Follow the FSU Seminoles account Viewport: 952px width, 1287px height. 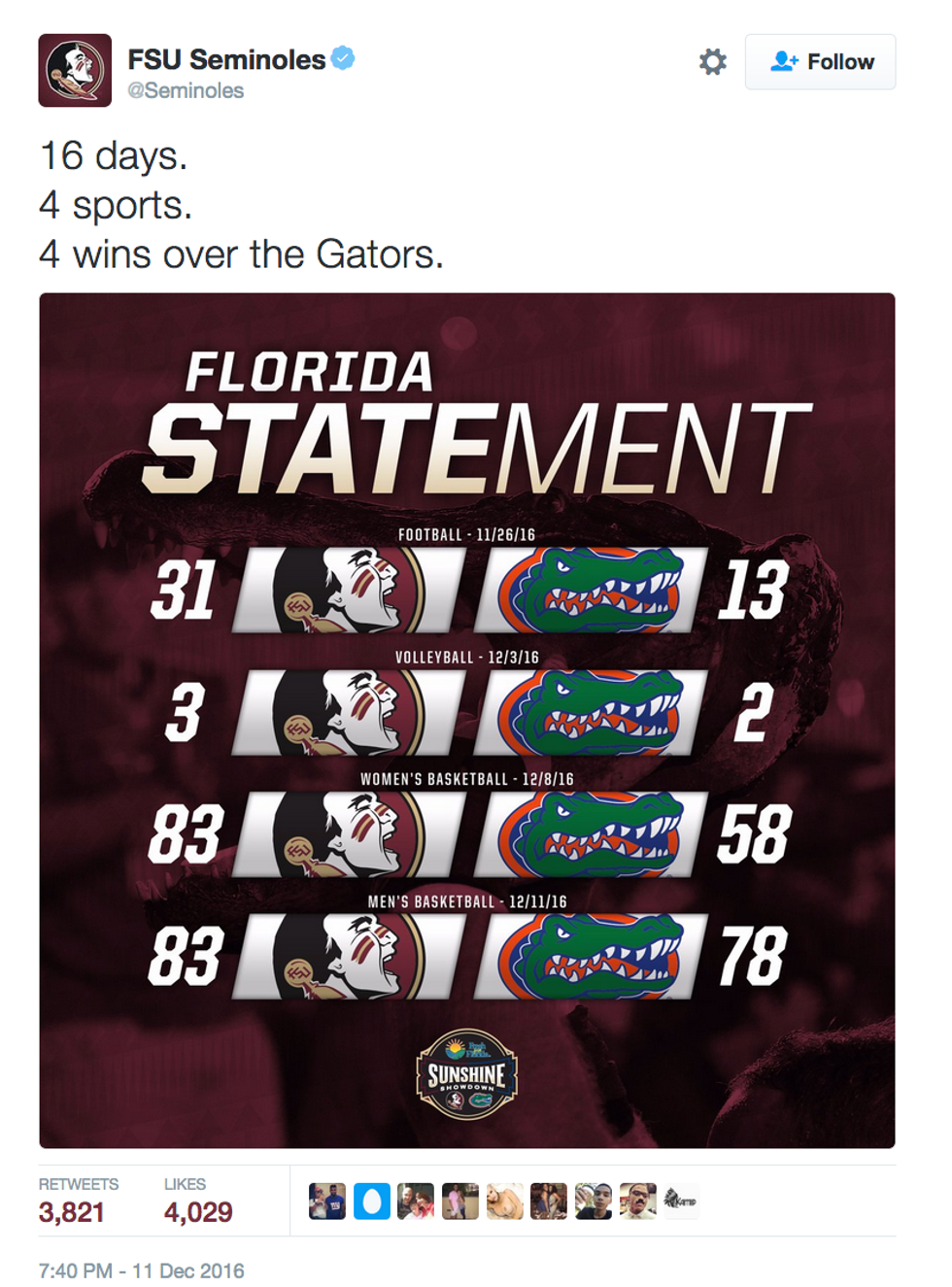(820, 62)
